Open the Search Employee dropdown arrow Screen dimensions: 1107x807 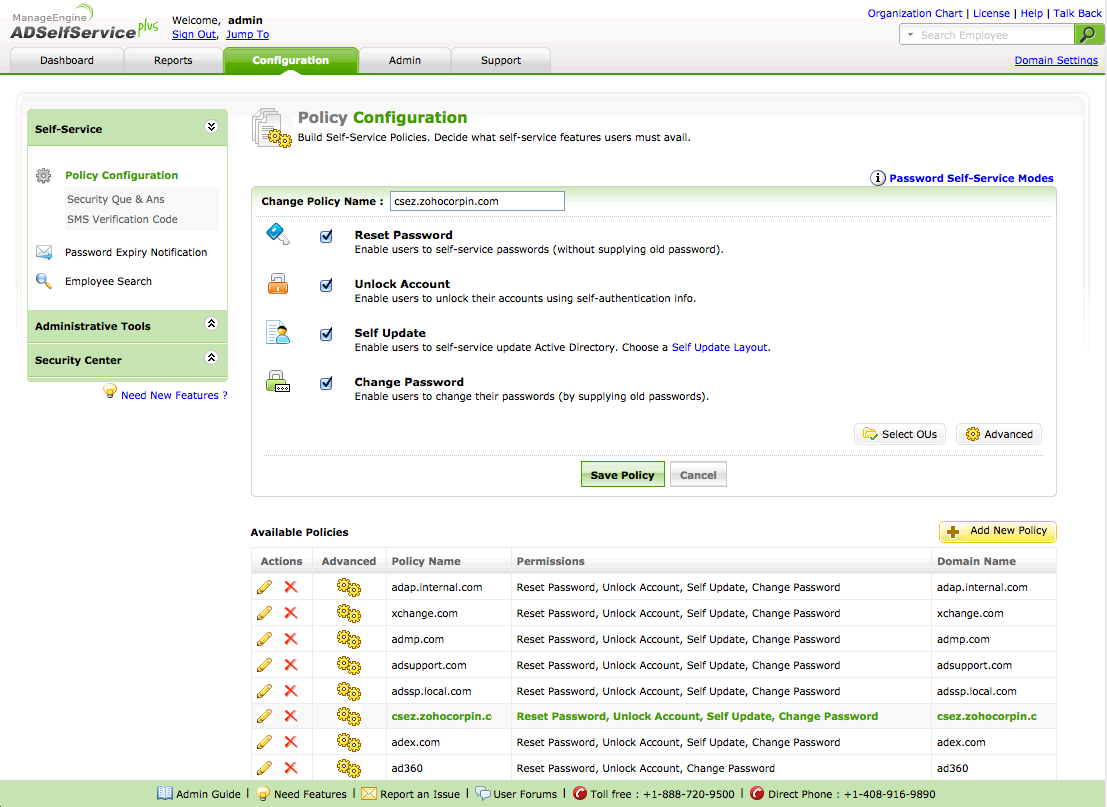910,35
